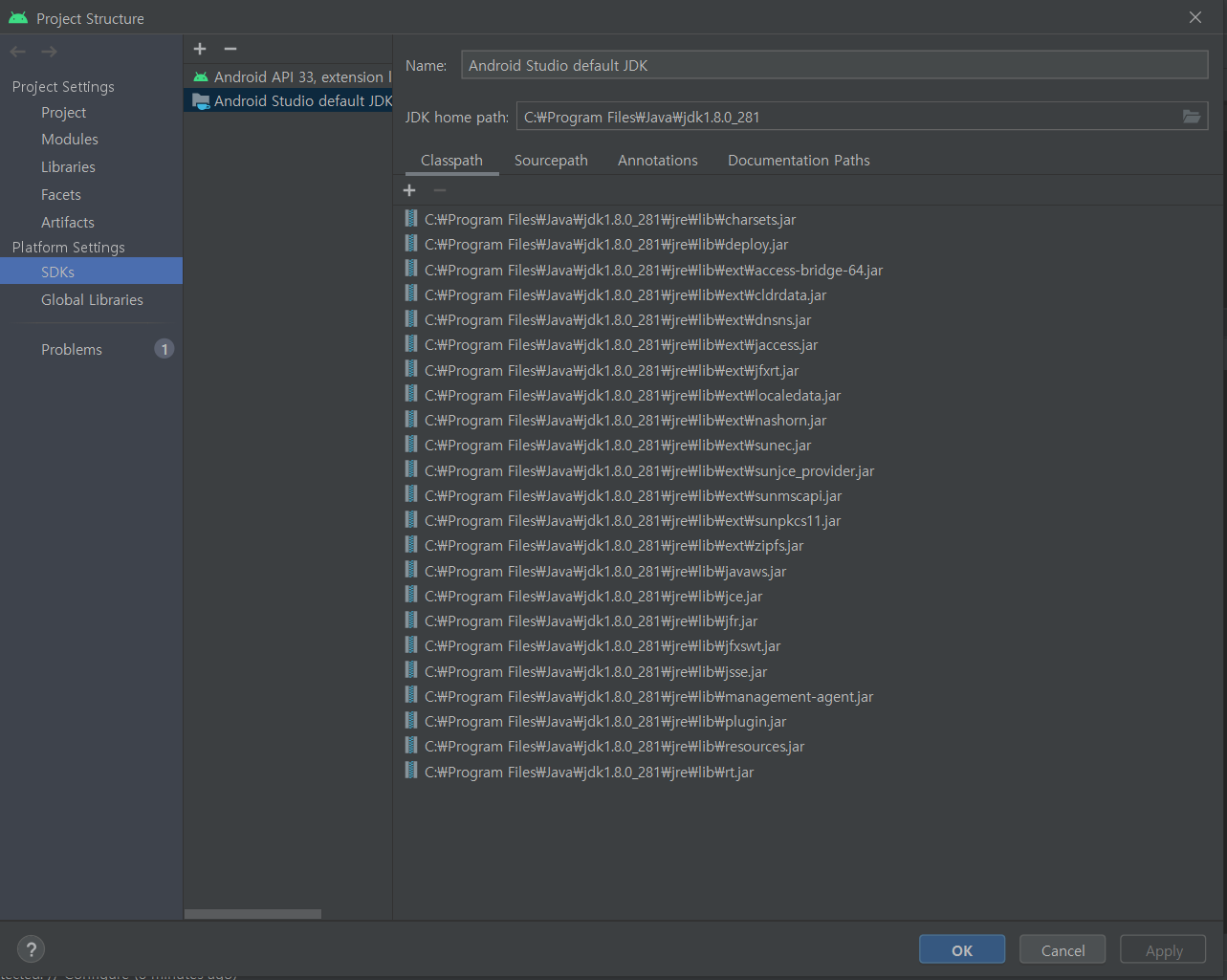This screenshot has width=1227, height=980.
Task: Switch to the Sourcepath tab
Action: click(551, 161)
